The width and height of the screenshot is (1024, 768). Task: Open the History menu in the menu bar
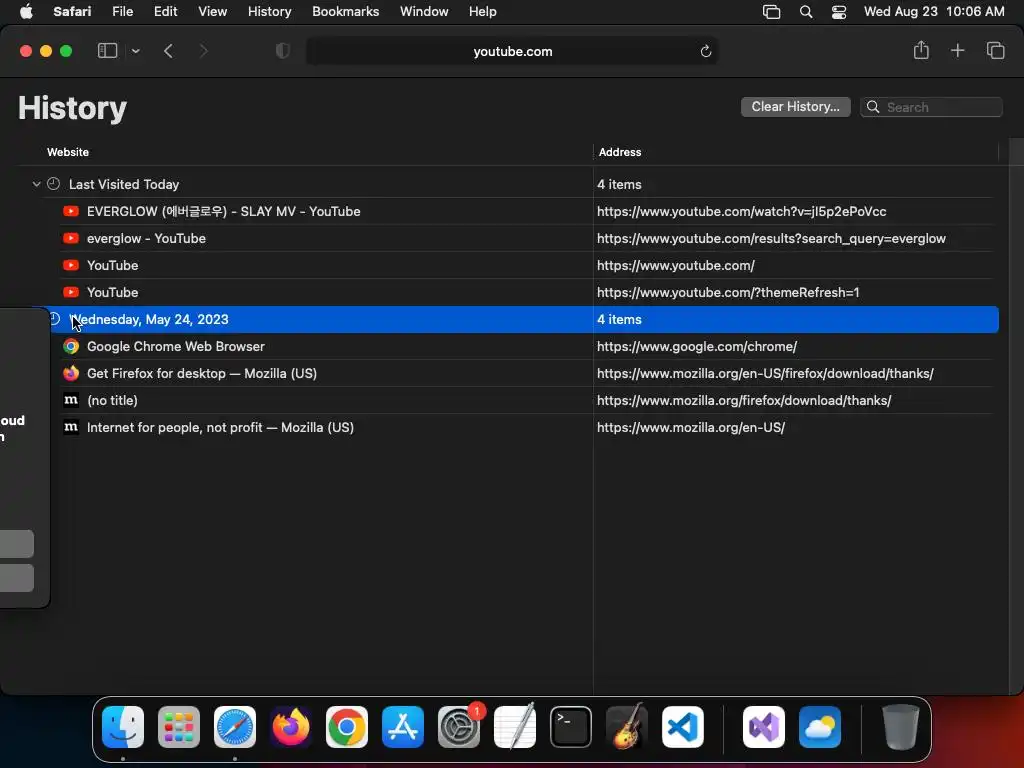coord(269,12)
